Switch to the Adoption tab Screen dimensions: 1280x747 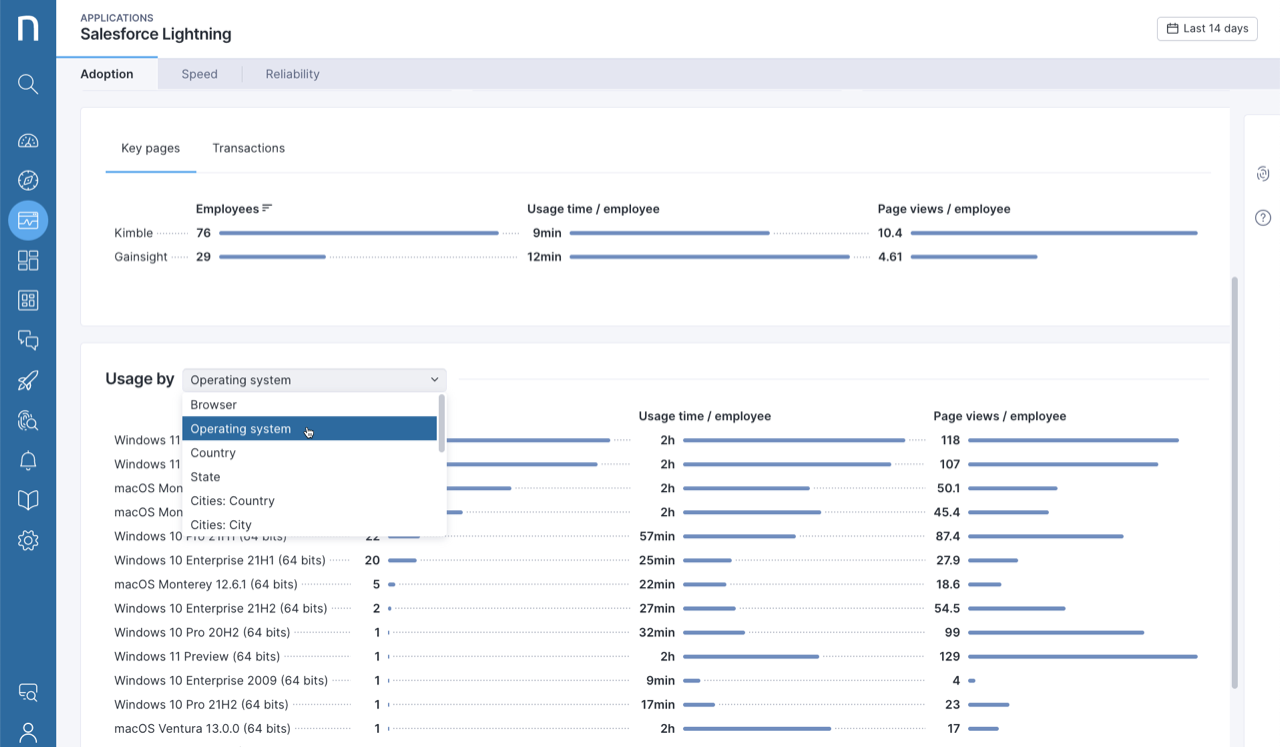click(x=107, y=74)
